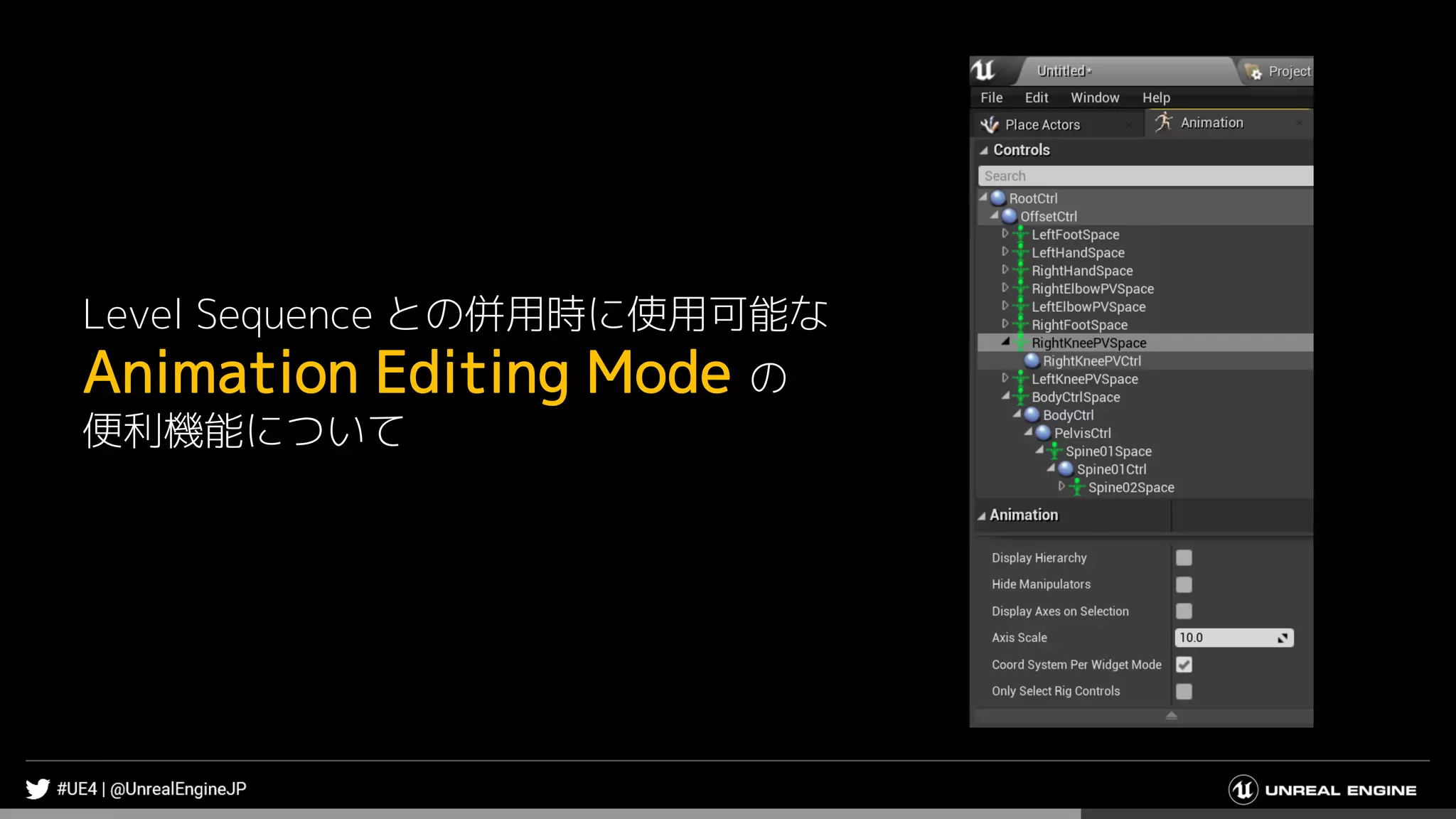Image resolution: width=1456 pixels, height=819 pixels.
Task: Enable the Hide Manipulators checkbox
Action: tap(1184, 584)
